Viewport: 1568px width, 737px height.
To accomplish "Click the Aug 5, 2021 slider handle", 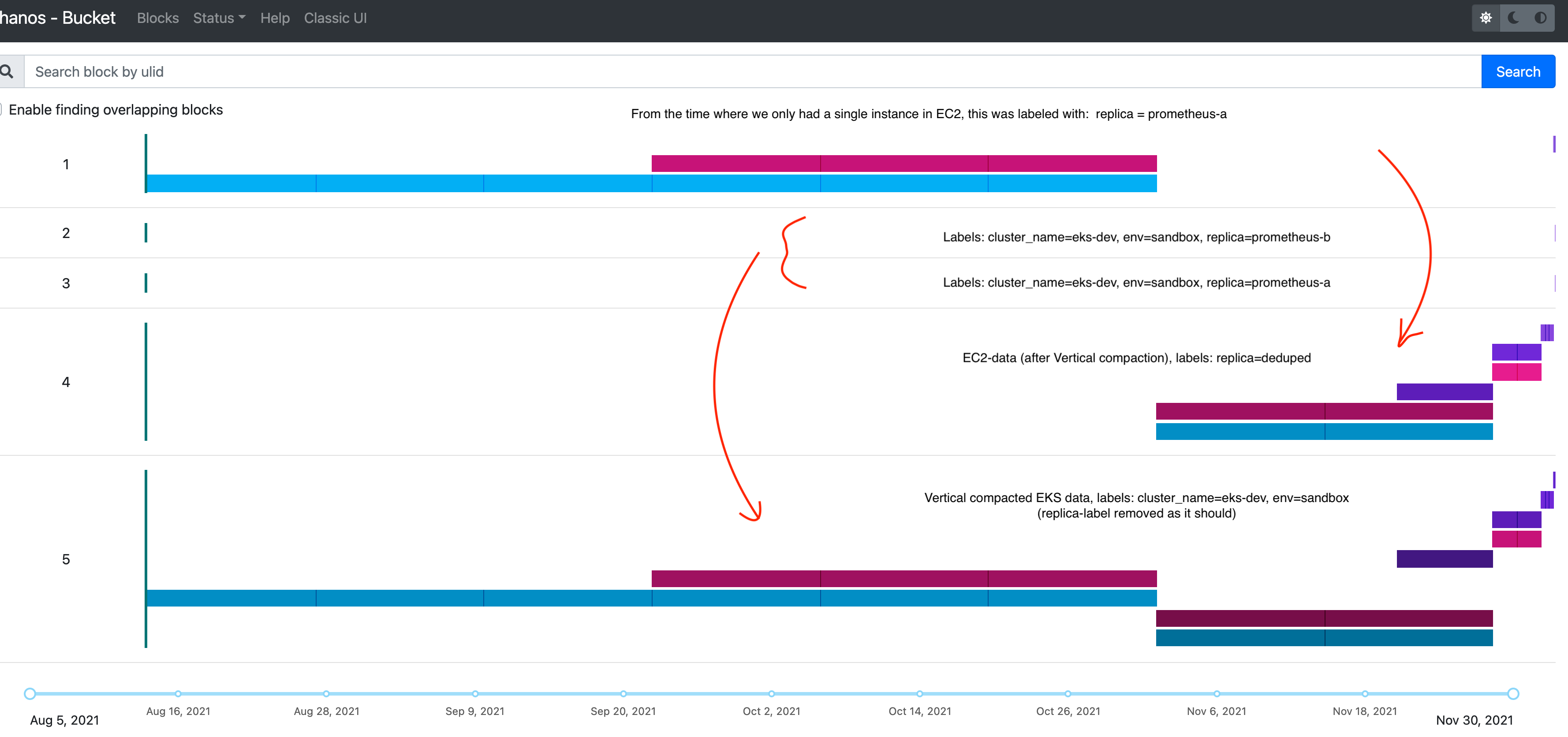I will point(30,693).
